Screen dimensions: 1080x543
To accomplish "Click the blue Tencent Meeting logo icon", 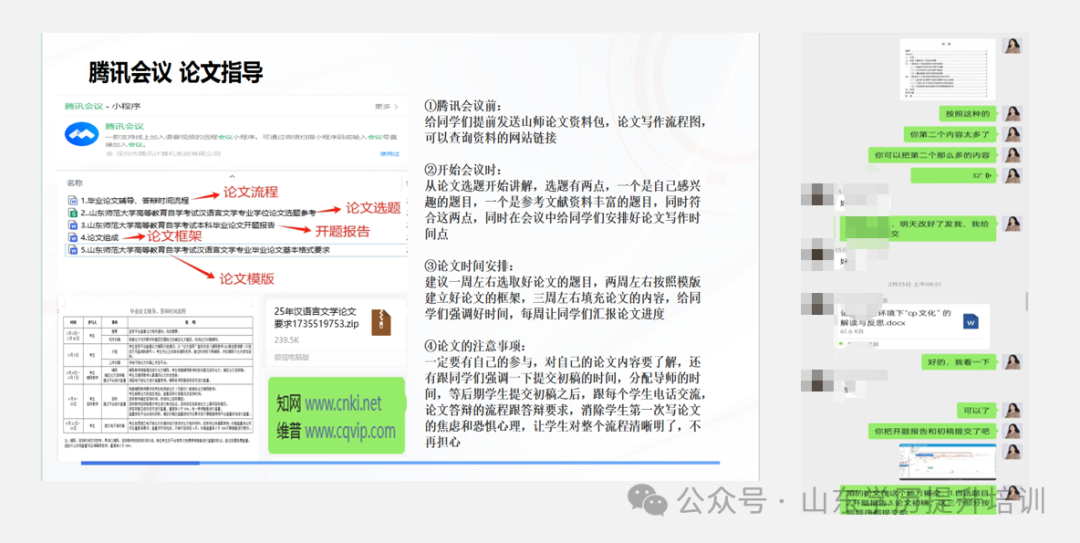I will coord(82,134).
